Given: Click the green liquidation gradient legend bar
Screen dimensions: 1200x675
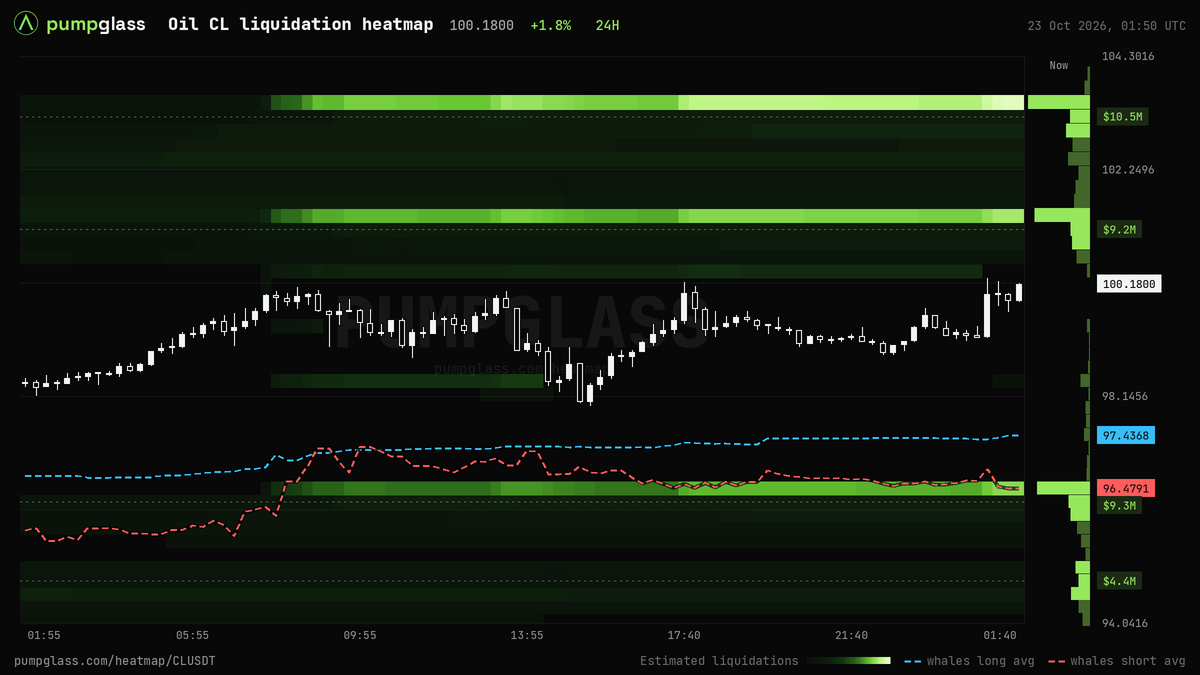Looking at the screenshot, I should [848, 661].
